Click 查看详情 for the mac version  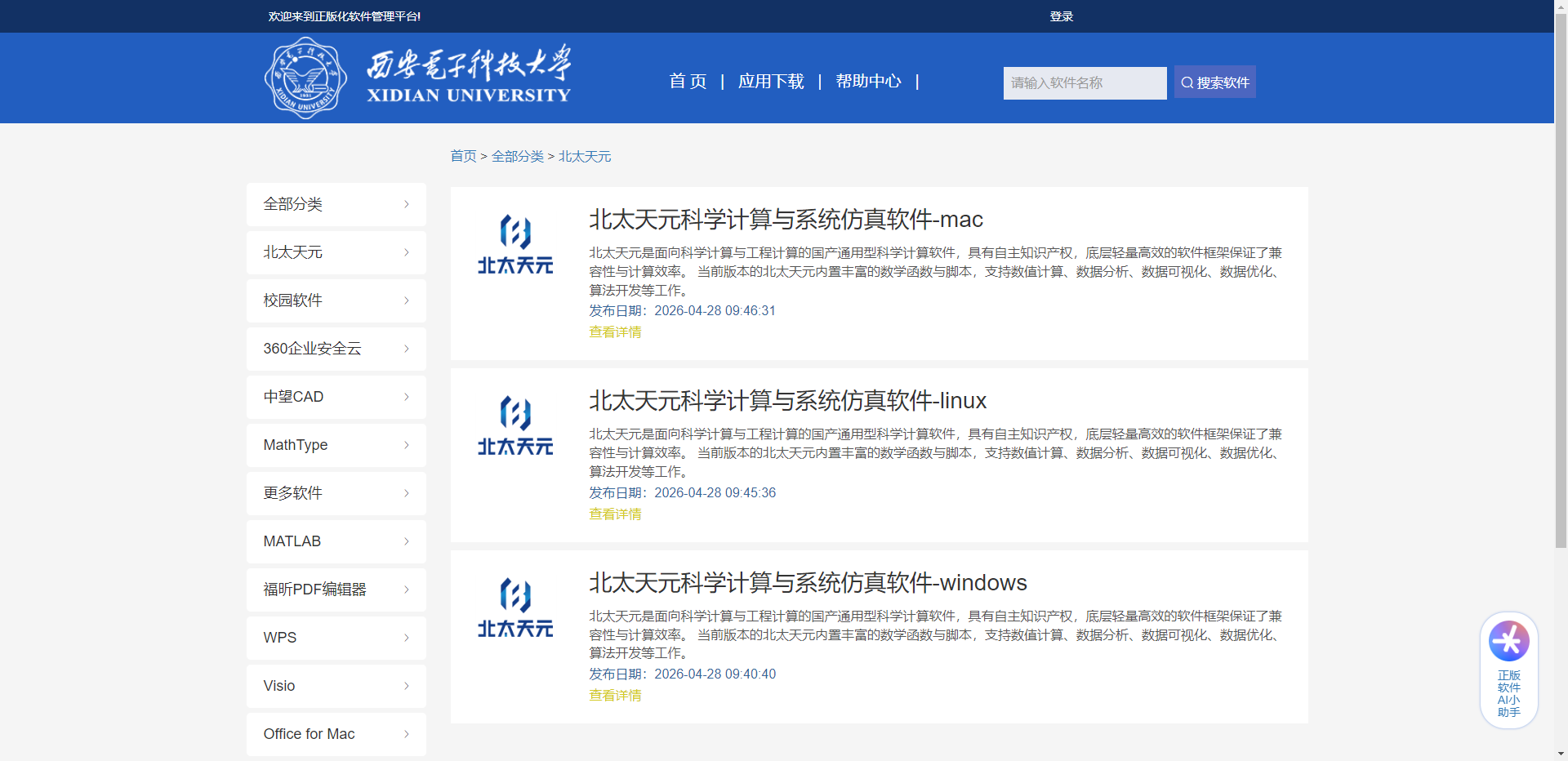(x=615, y=332)
